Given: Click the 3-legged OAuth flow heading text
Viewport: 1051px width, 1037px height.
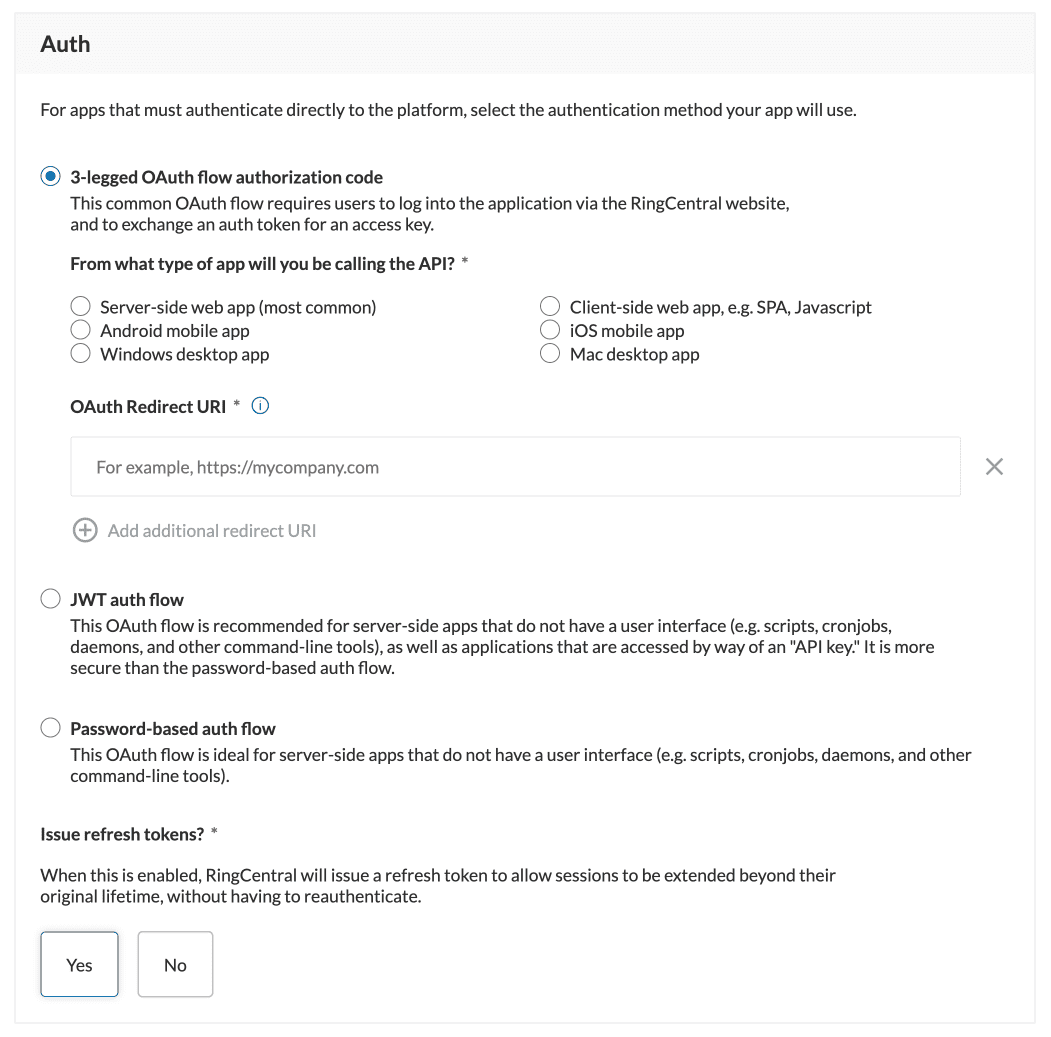Looking at the screenshot, I should pos(226,178).
